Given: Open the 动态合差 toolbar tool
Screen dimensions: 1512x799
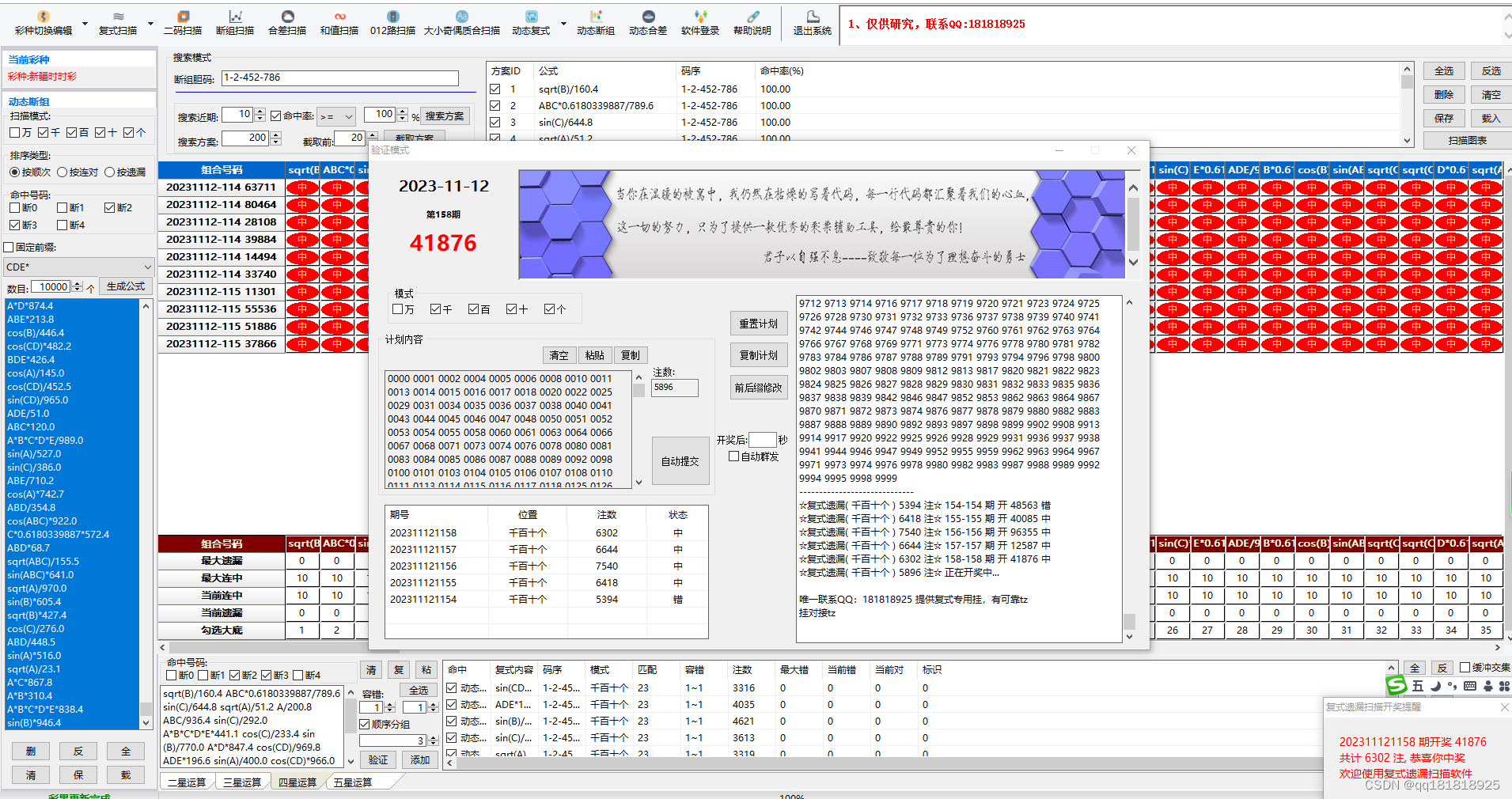Looking at the screenshot, I should [648, 23].
